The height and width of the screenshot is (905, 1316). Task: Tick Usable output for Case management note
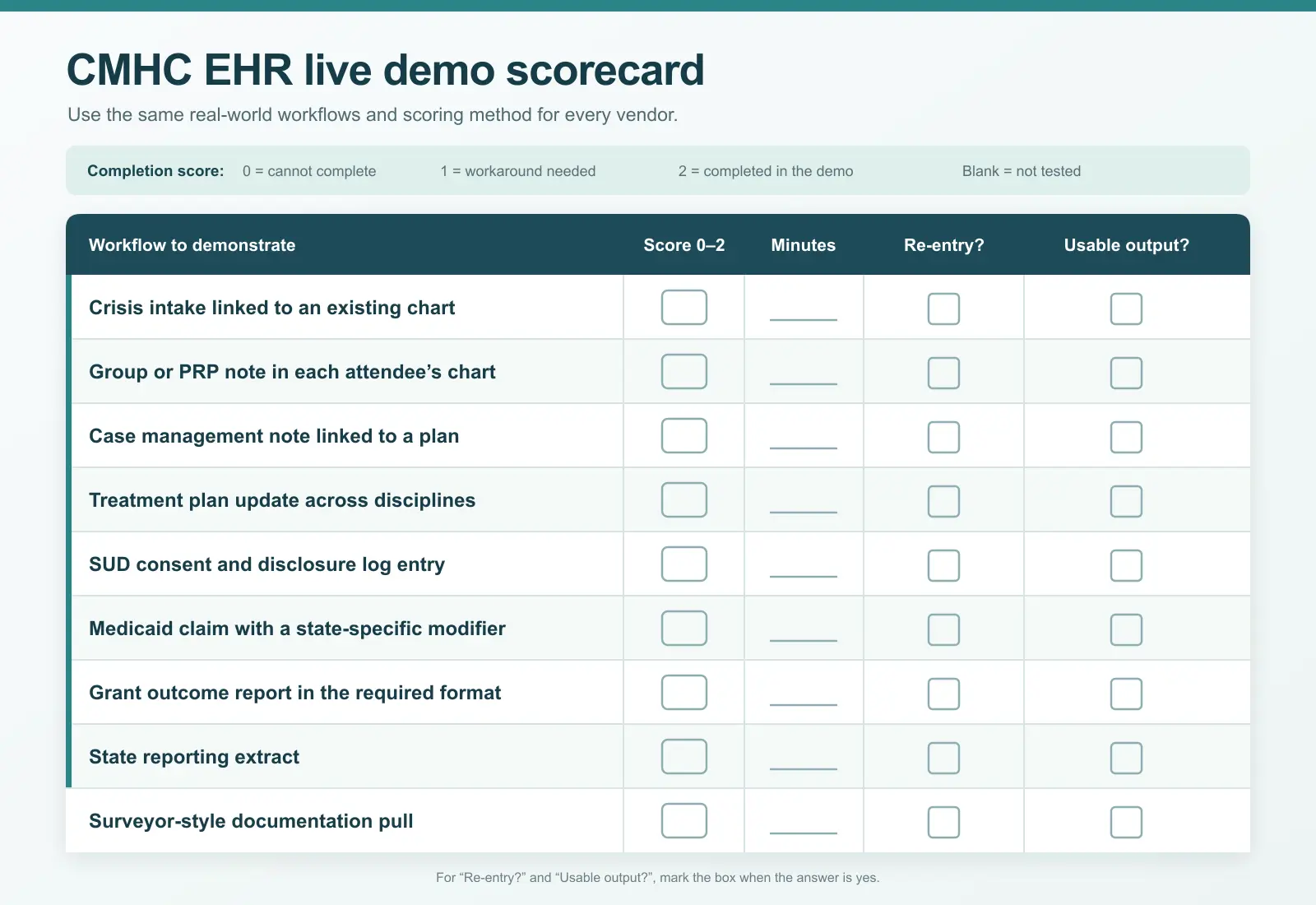pos(1126,437)
